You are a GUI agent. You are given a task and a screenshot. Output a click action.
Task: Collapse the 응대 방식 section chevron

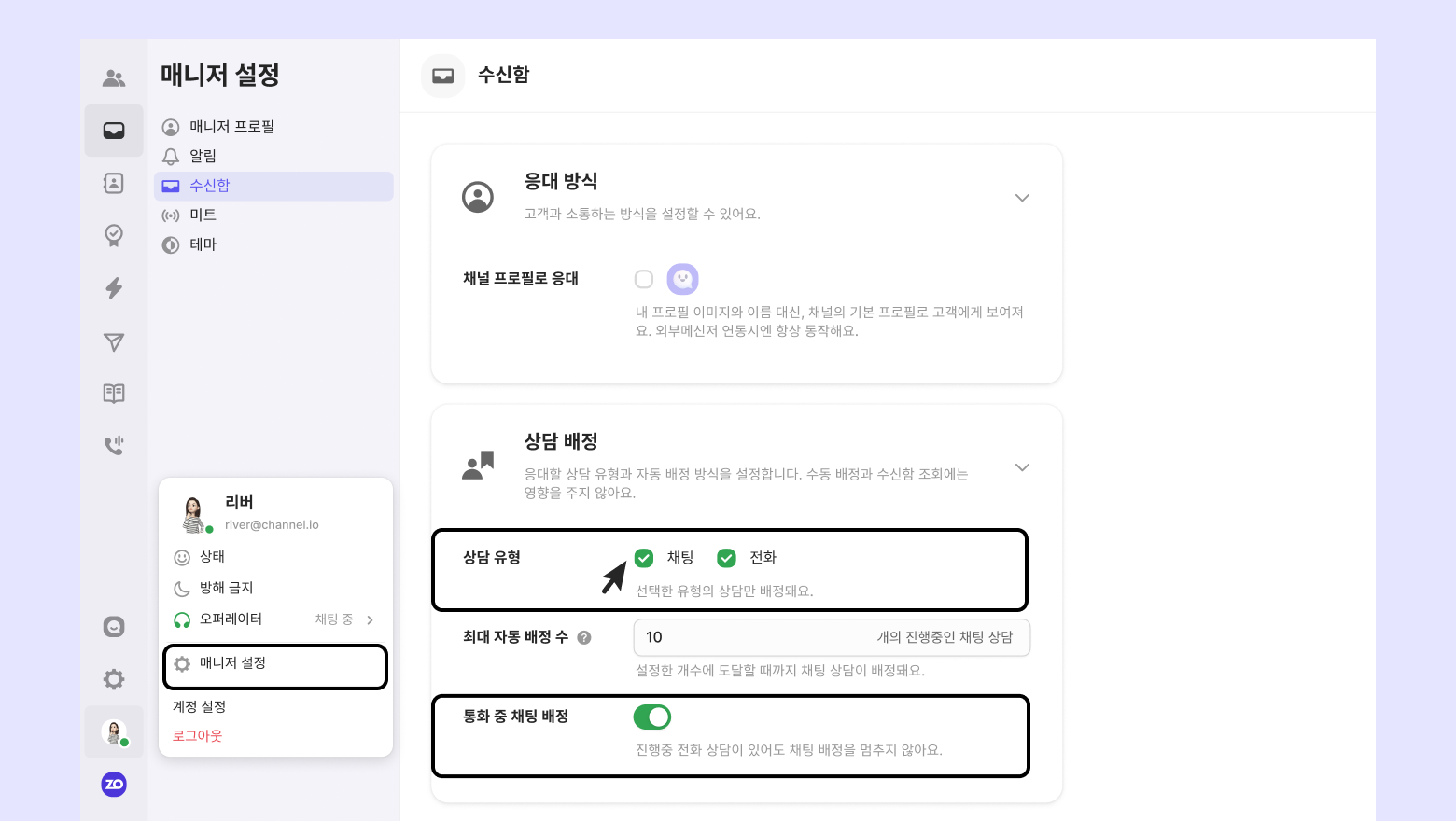(x=1022, y=198)
